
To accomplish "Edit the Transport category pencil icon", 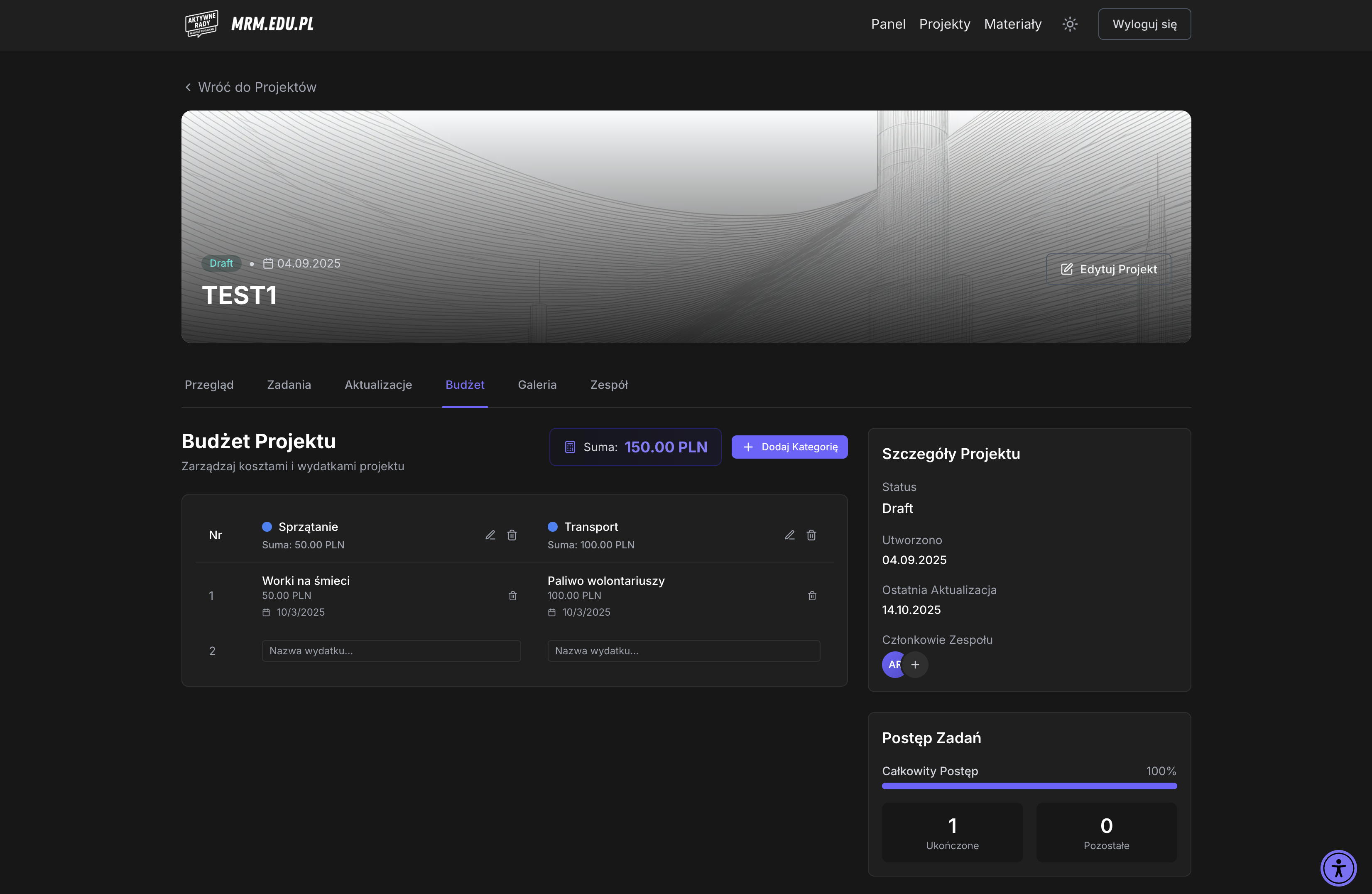I will [790, 535].
